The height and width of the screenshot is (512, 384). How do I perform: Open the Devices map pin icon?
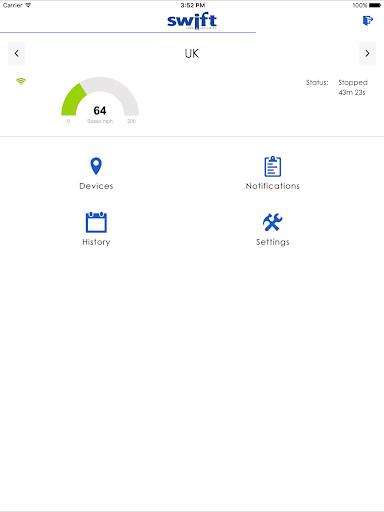click(96, 166)
